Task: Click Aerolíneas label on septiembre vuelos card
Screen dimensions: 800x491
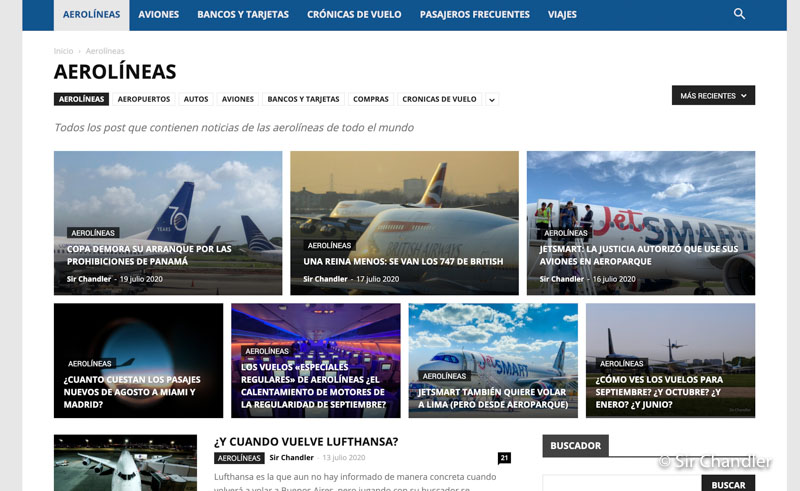Action: click(x=621, y=363)
